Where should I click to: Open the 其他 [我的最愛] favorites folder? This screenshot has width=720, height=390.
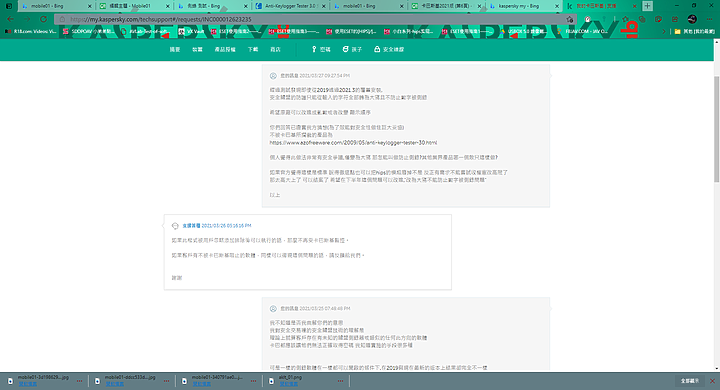click(x=694, y=31)
